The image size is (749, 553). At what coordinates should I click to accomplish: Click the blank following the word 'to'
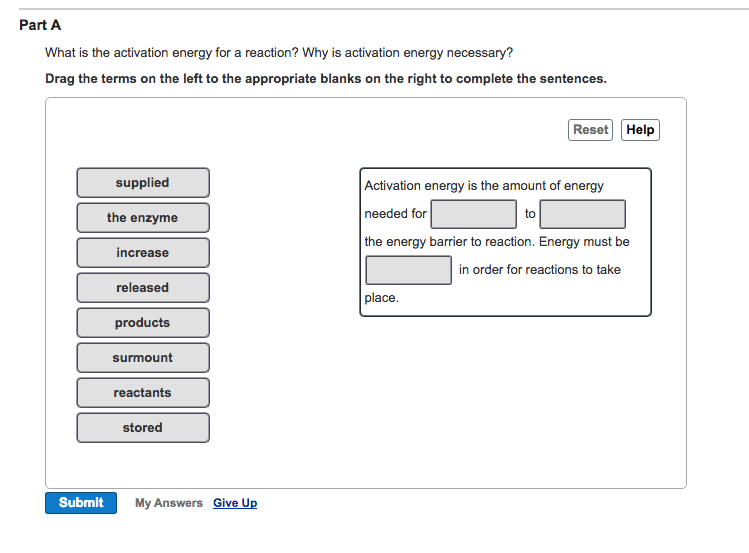coord(582,214)
